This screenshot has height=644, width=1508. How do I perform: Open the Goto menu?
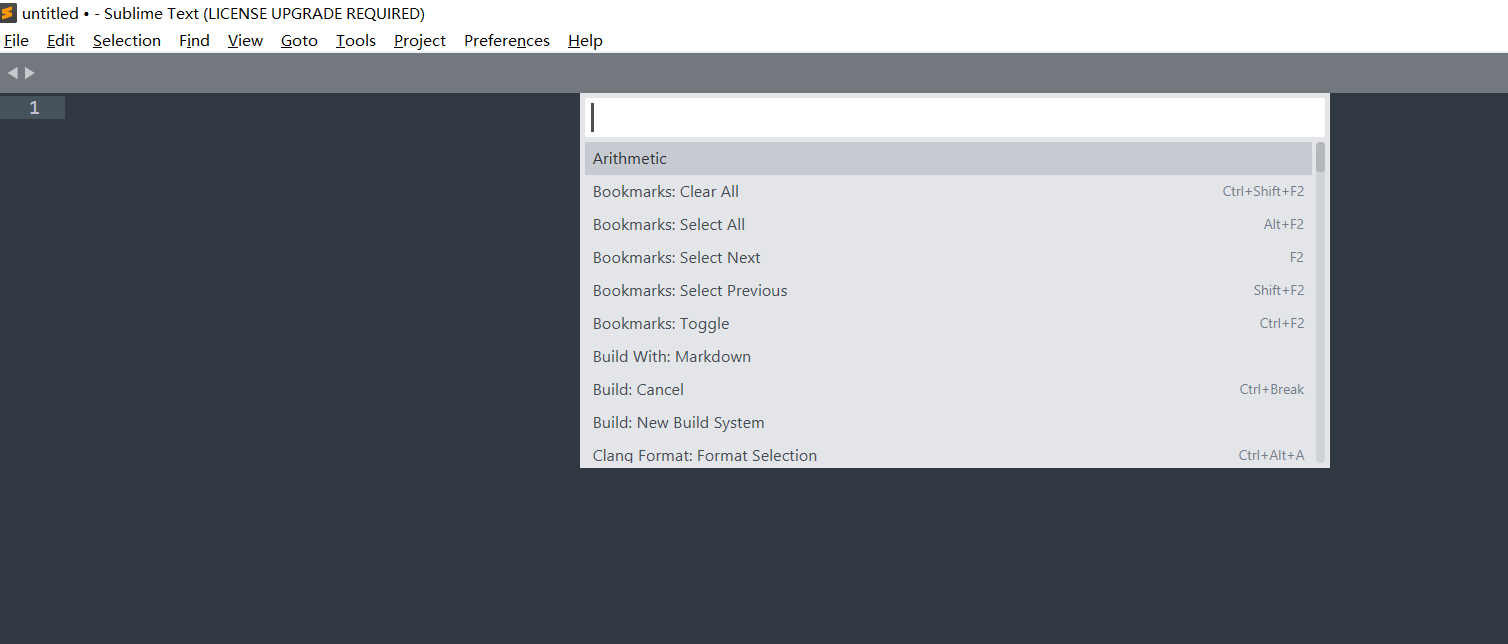[x=298, y=40]
